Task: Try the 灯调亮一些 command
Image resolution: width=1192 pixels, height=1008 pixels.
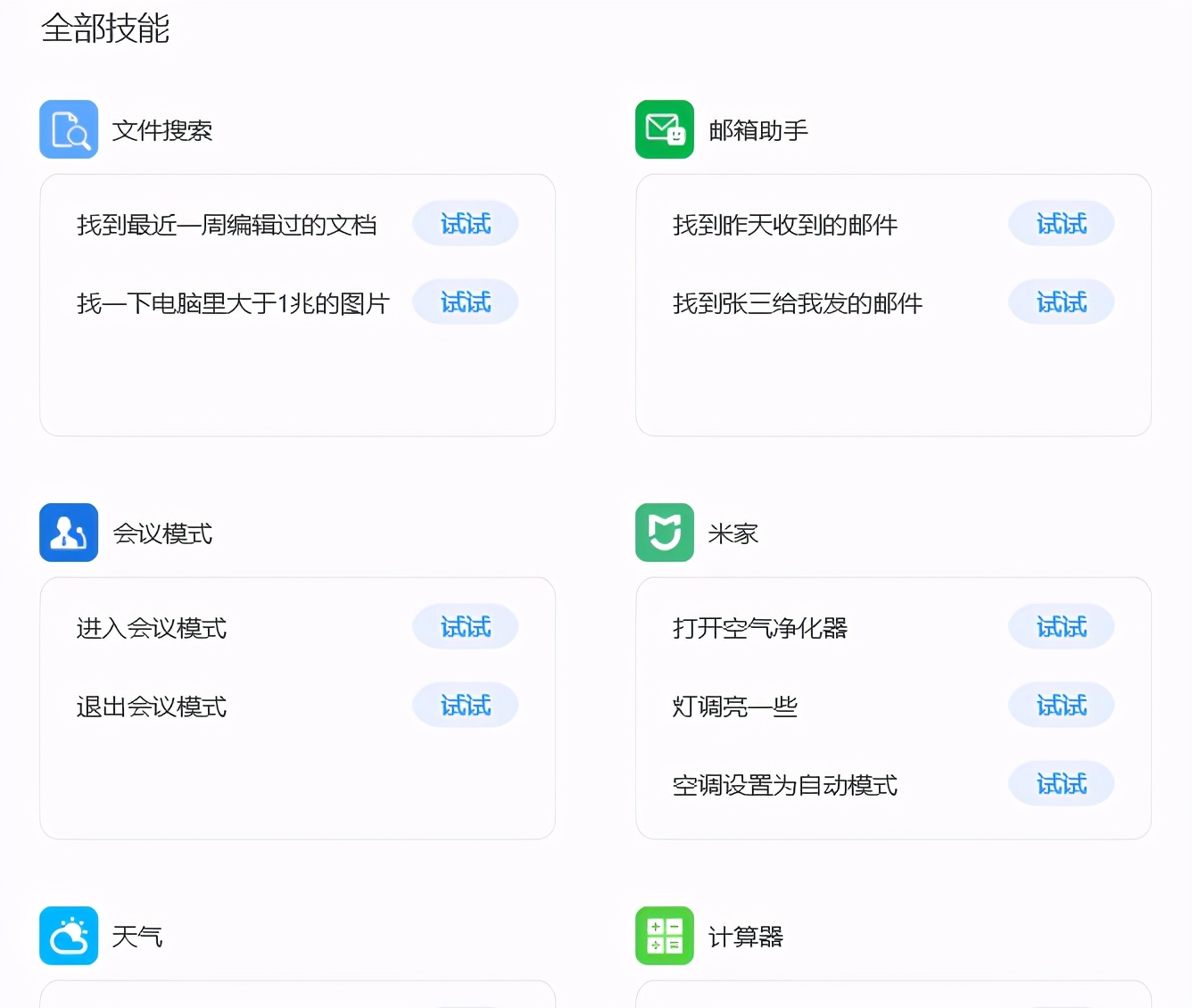Action: tap(1061, 705)
